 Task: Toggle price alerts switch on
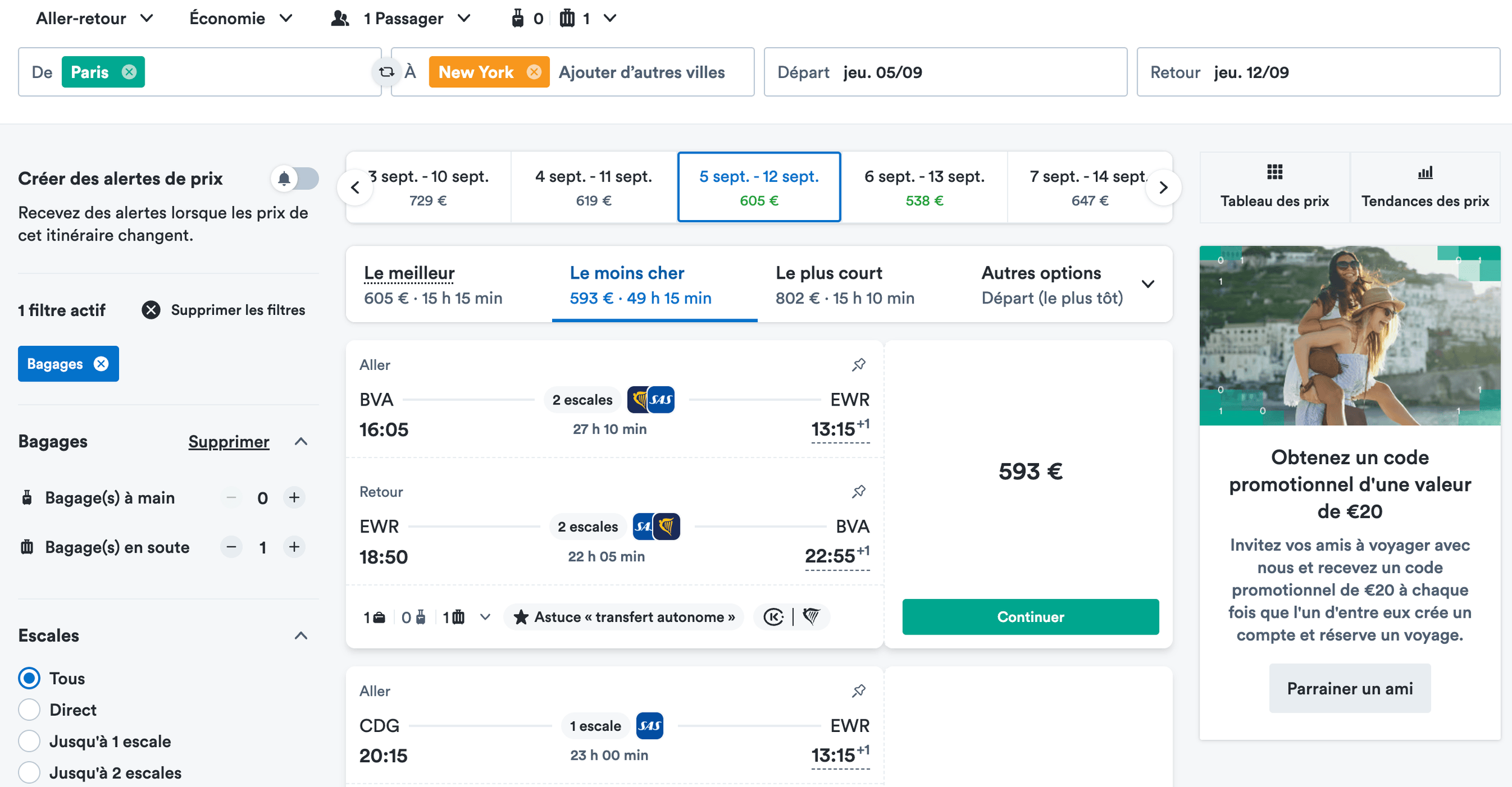click(295, 179)
